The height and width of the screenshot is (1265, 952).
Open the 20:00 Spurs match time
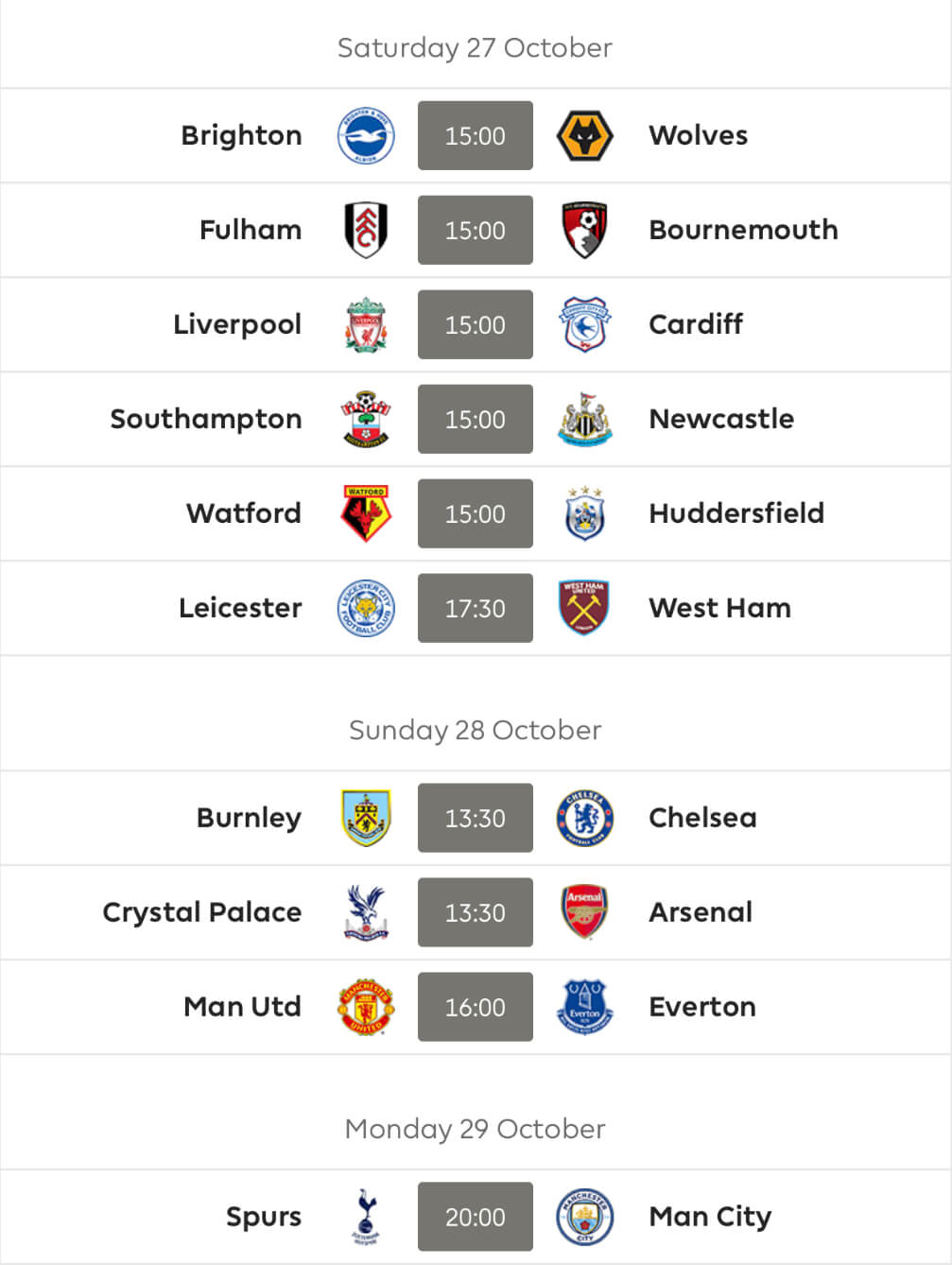(x=476, y=1217)
